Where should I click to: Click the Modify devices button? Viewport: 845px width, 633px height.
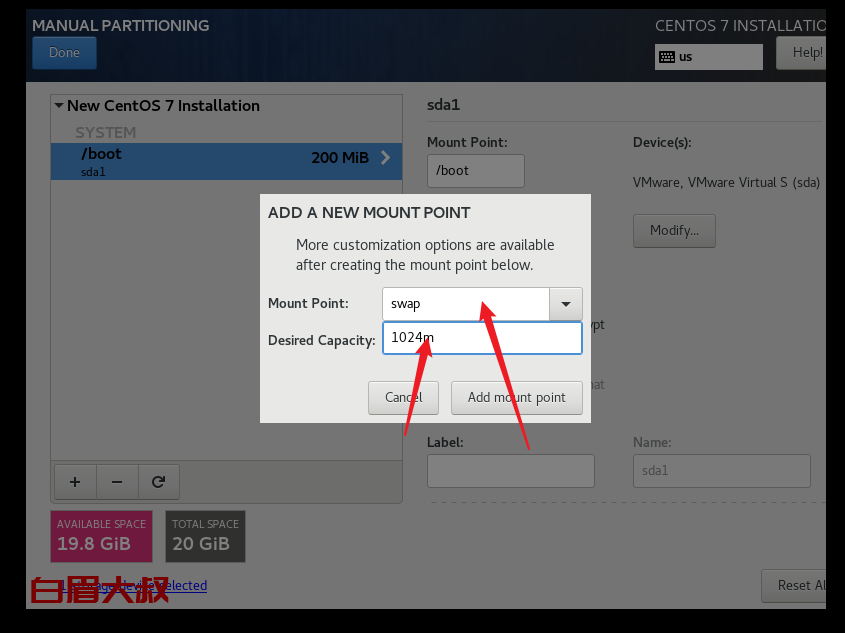click(674, 231)
